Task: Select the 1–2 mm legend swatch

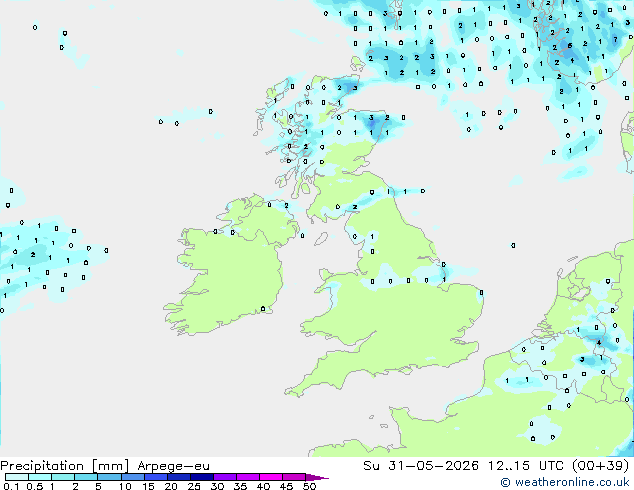Action: 63,477
